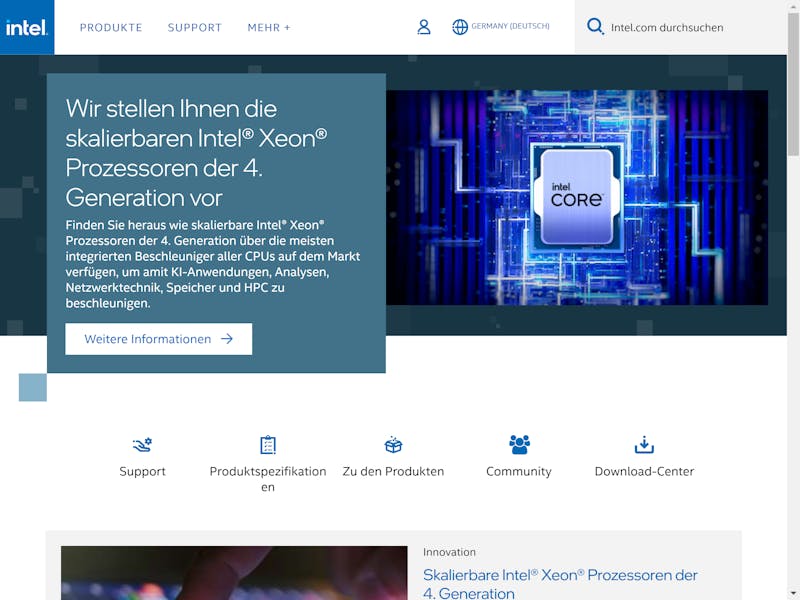Click the Innovation category label
The width and height of the screenshot is (800, 600).
(449, 552)
